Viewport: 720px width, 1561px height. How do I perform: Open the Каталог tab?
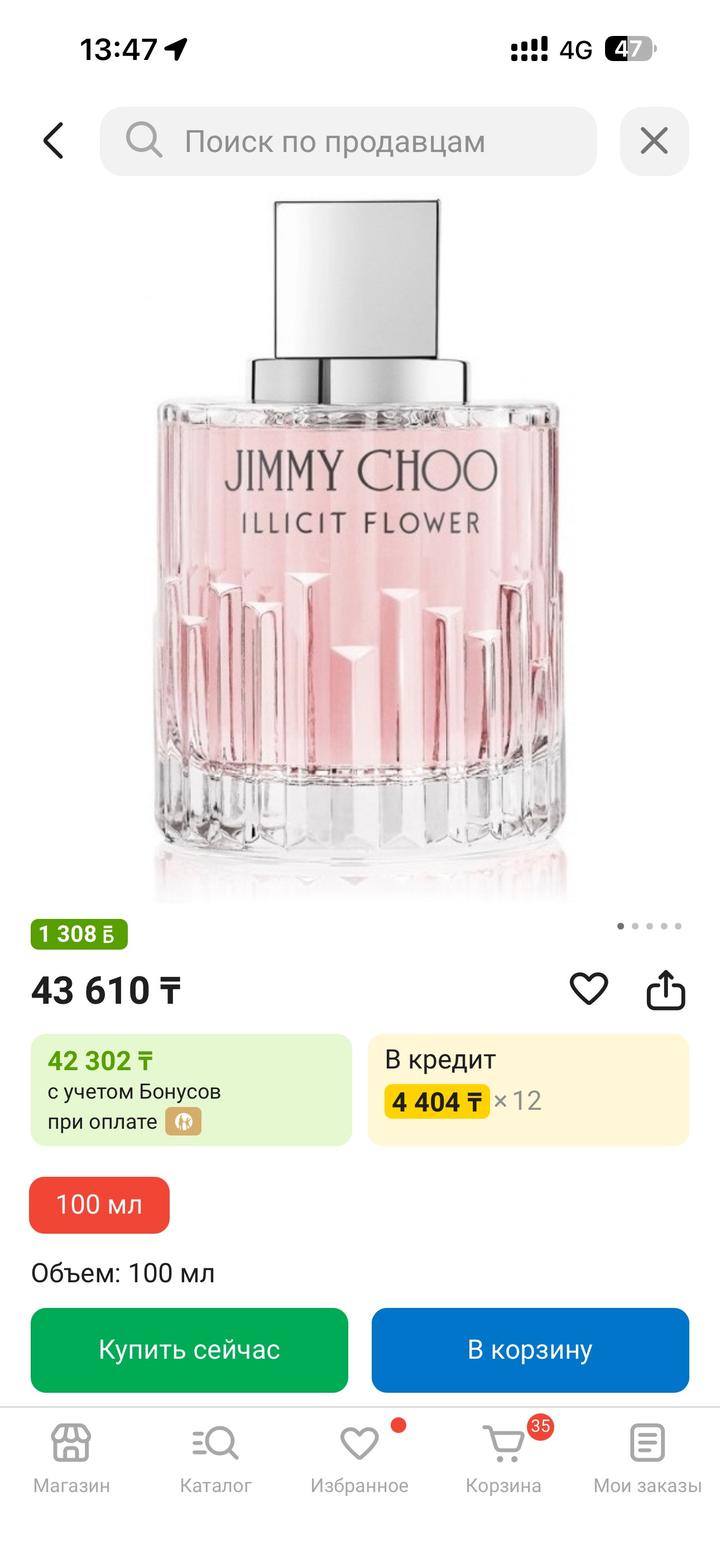click(216, 1459)
